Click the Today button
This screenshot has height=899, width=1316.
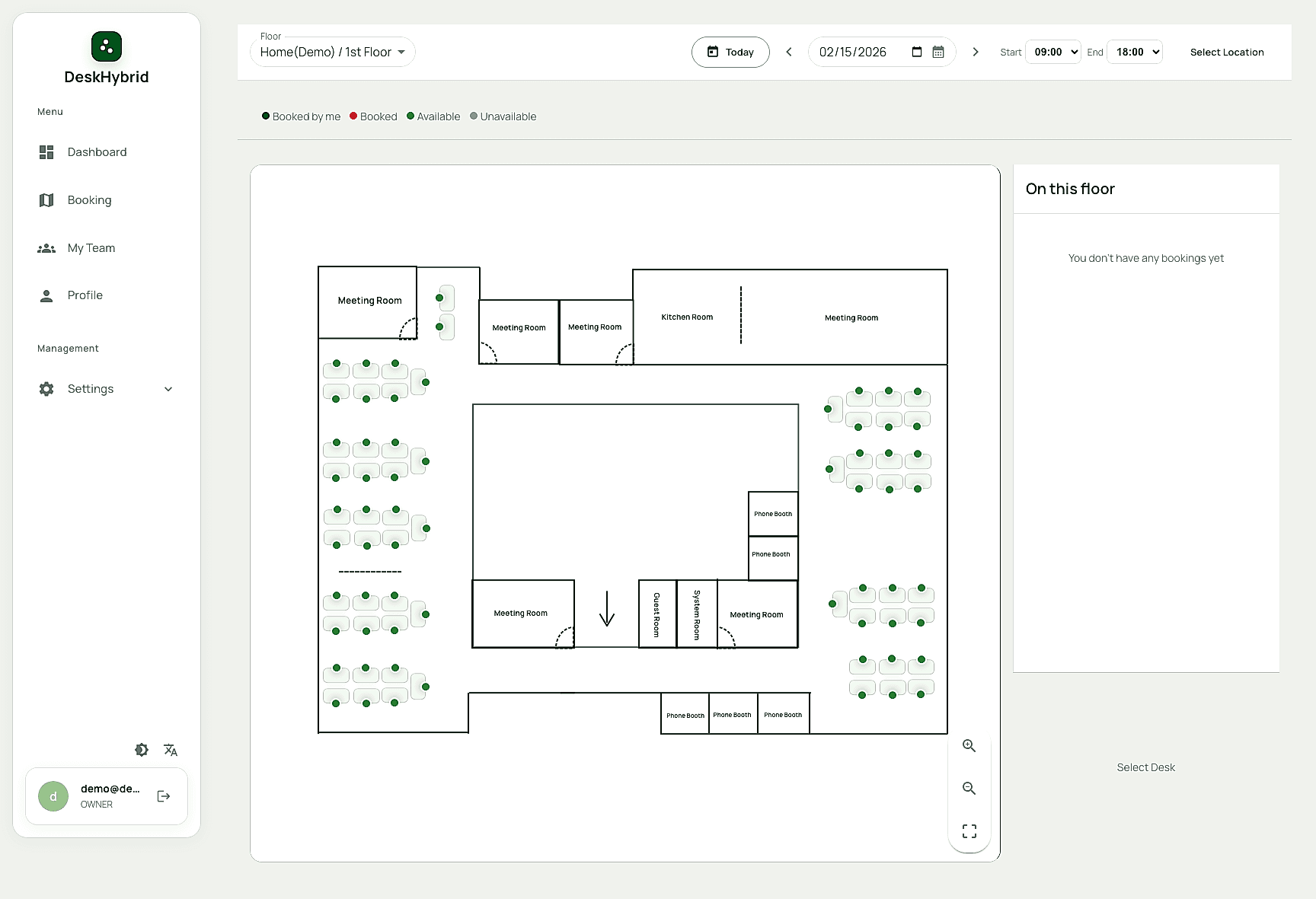(x=730, y=52)
